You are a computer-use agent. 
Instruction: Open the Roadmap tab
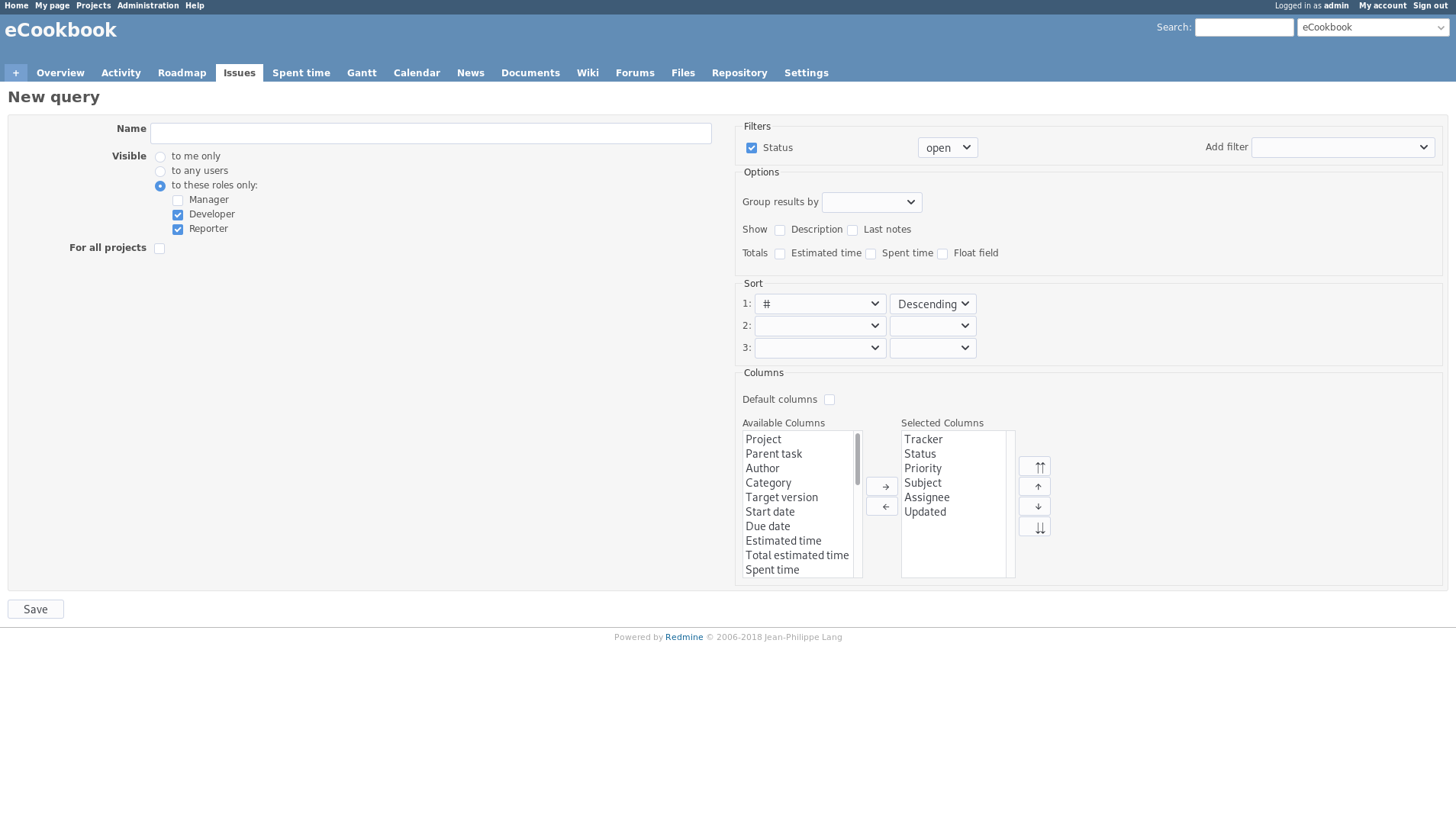pyautogui.click(x=182, y=73)
